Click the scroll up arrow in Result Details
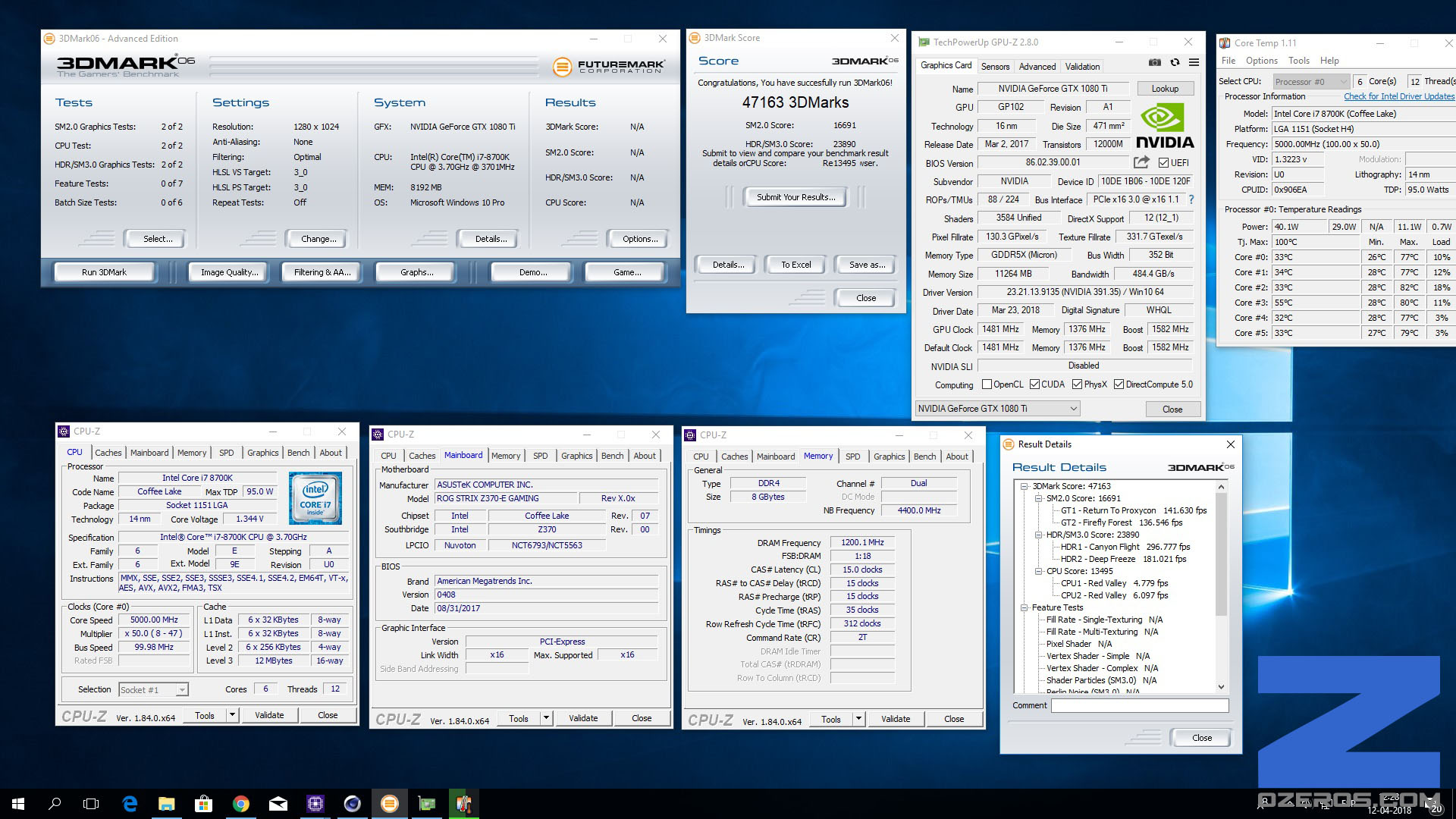Screen dimensions: 1456x819 [x=1221, y=486]
